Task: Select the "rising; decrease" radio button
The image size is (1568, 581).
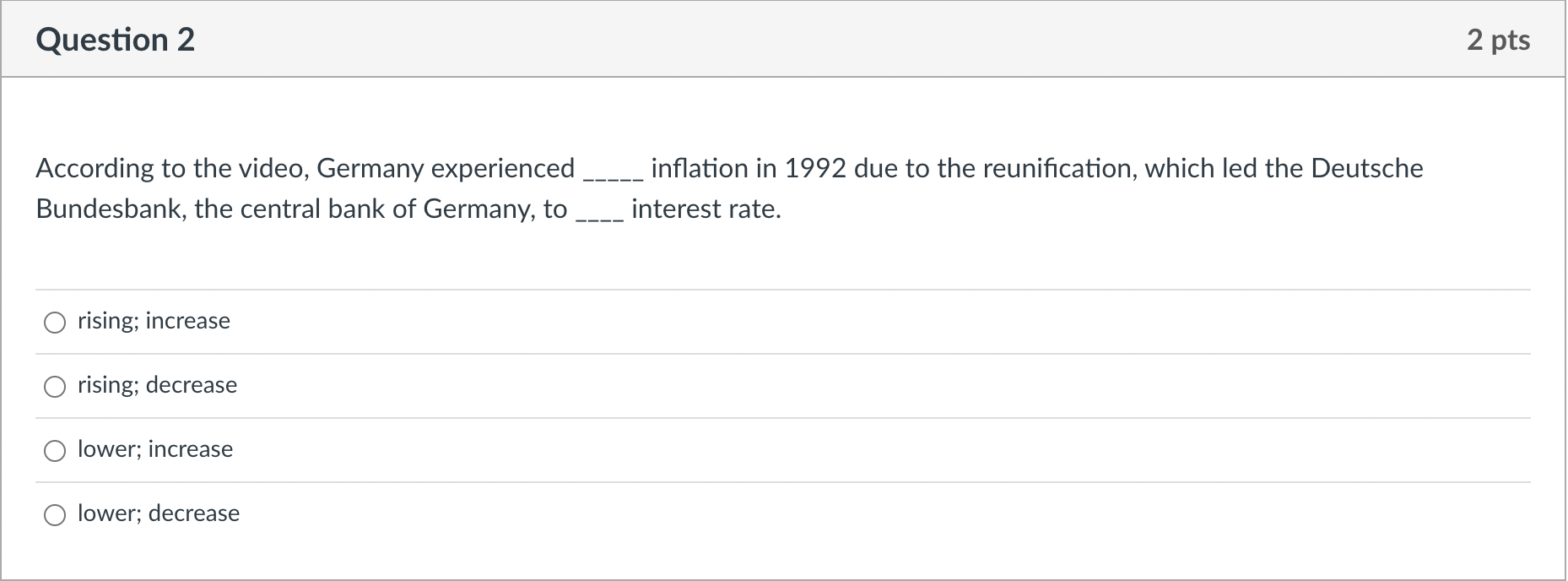Action: (56, 387)
